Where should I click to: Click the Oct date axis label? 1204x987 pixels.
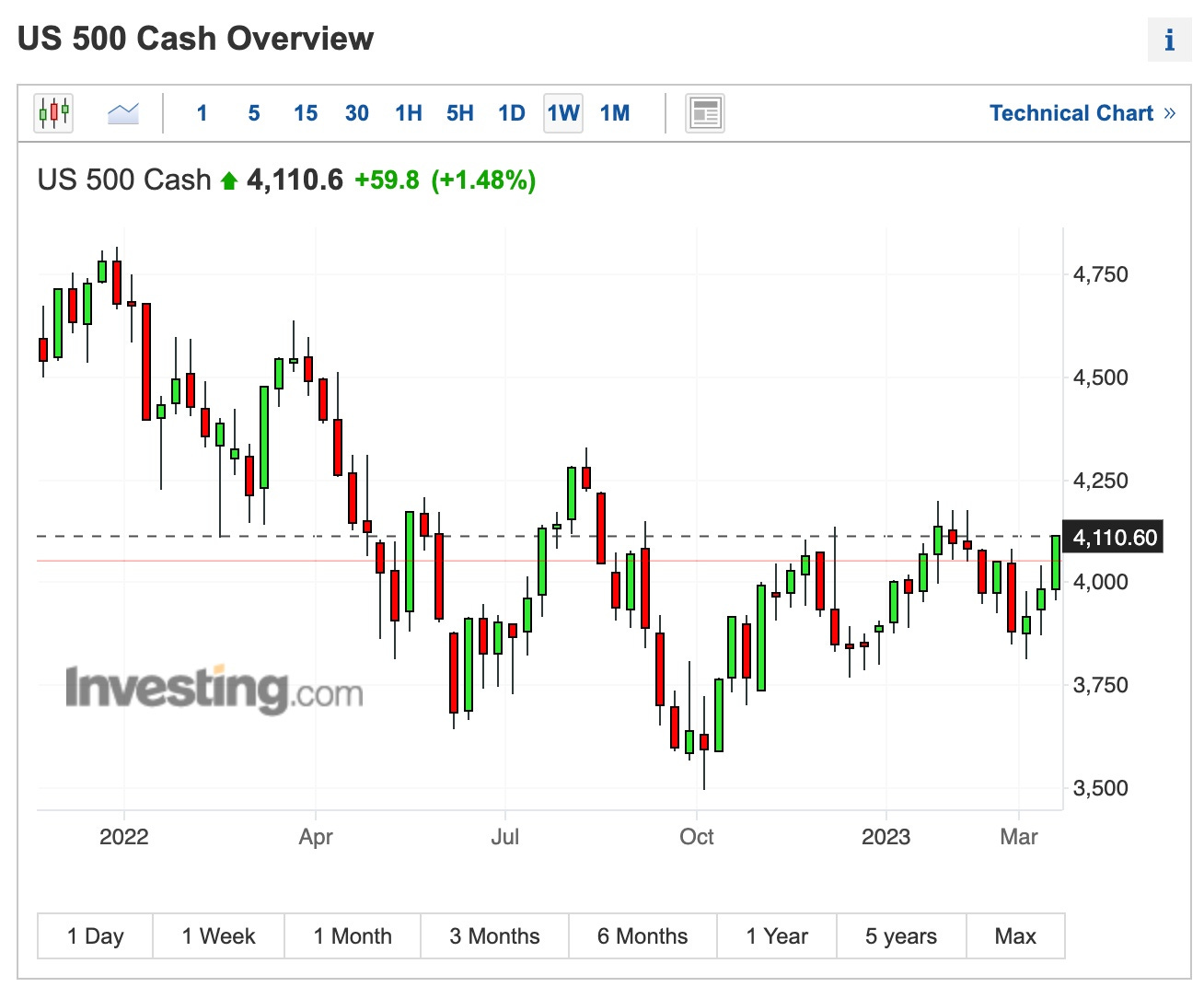tap(697, 837)
